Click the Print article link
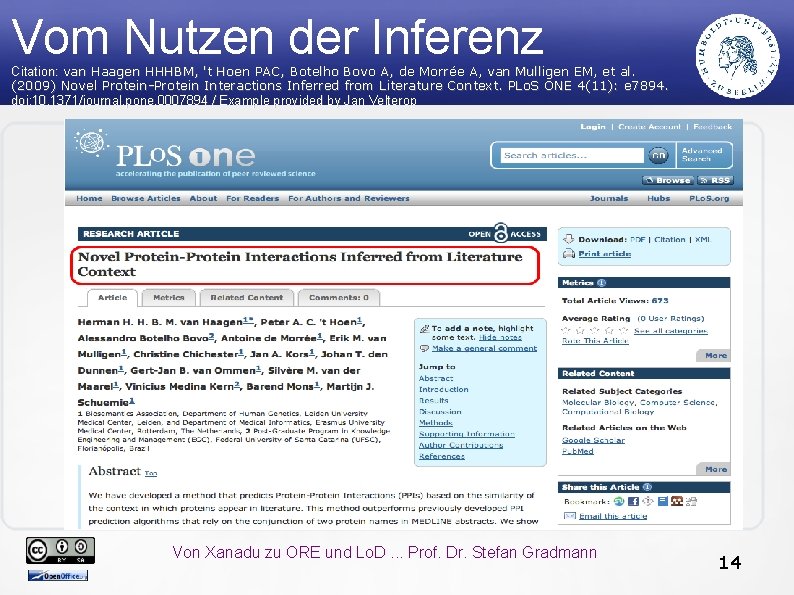794x595 pixels. (605, 254)
